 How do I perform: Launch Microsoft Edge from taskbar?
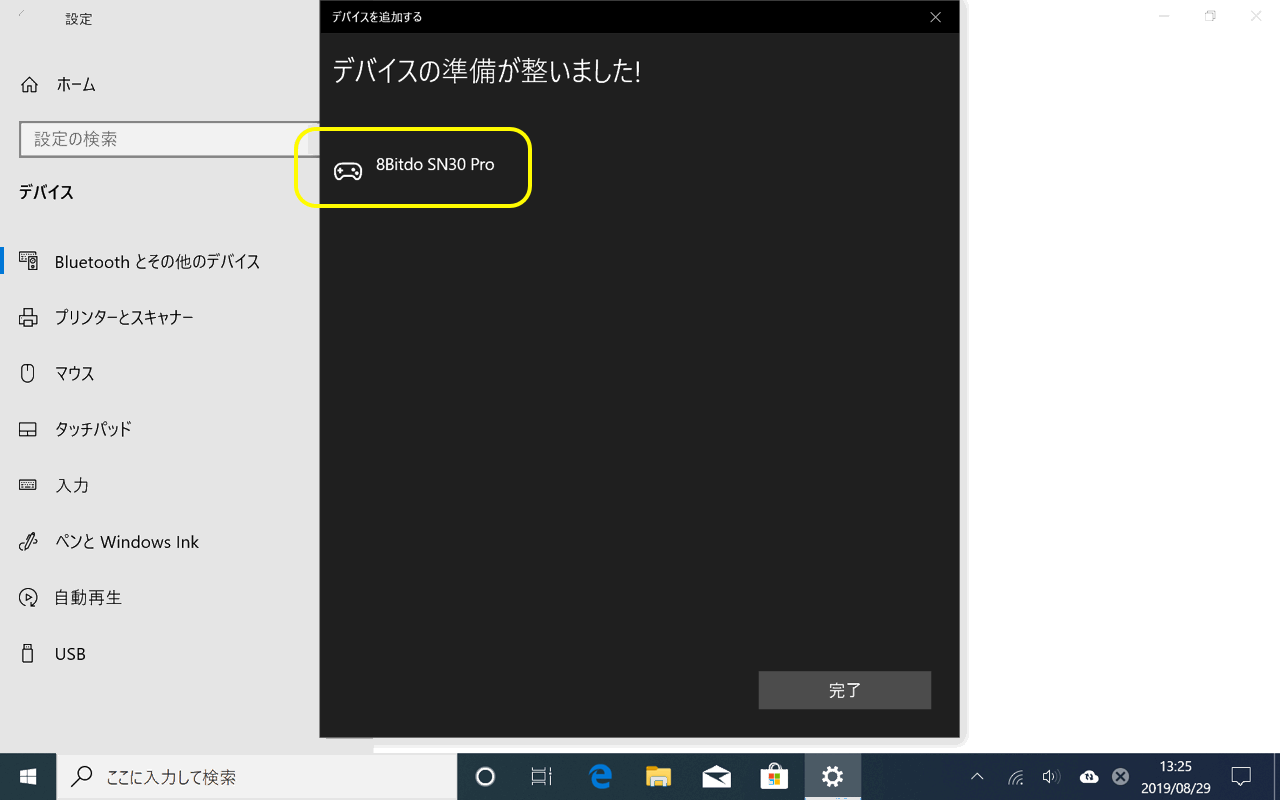point(600,777)
